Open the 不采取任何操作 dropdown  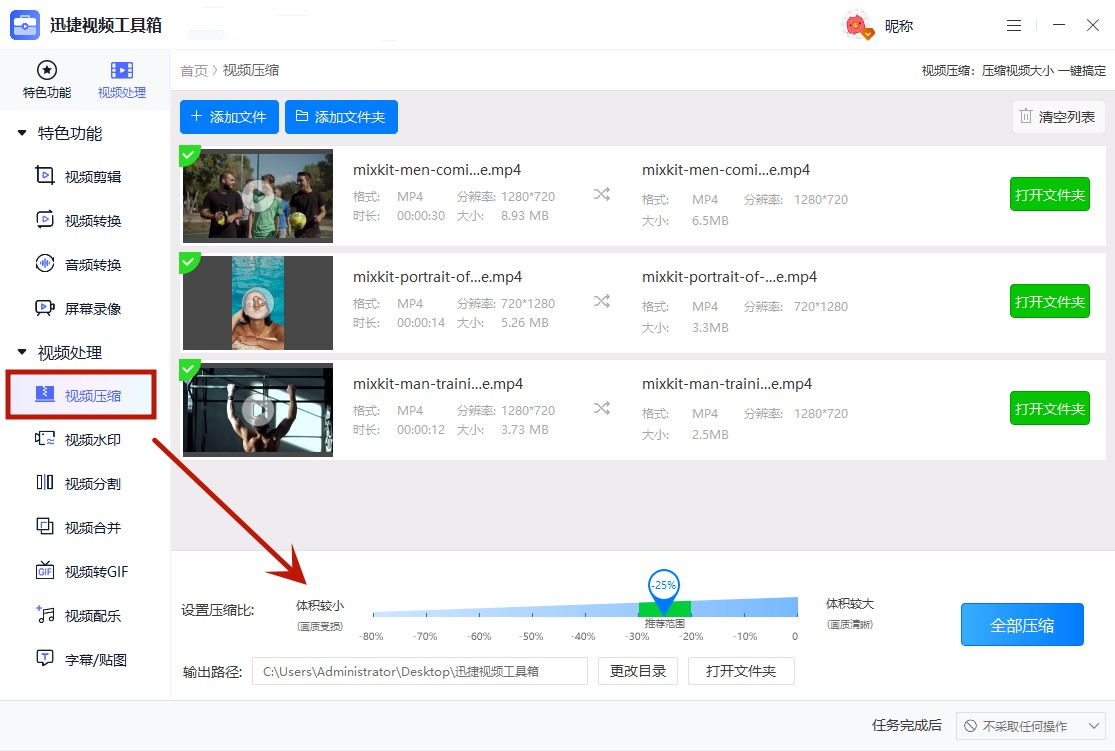(x=1030, y=726)
